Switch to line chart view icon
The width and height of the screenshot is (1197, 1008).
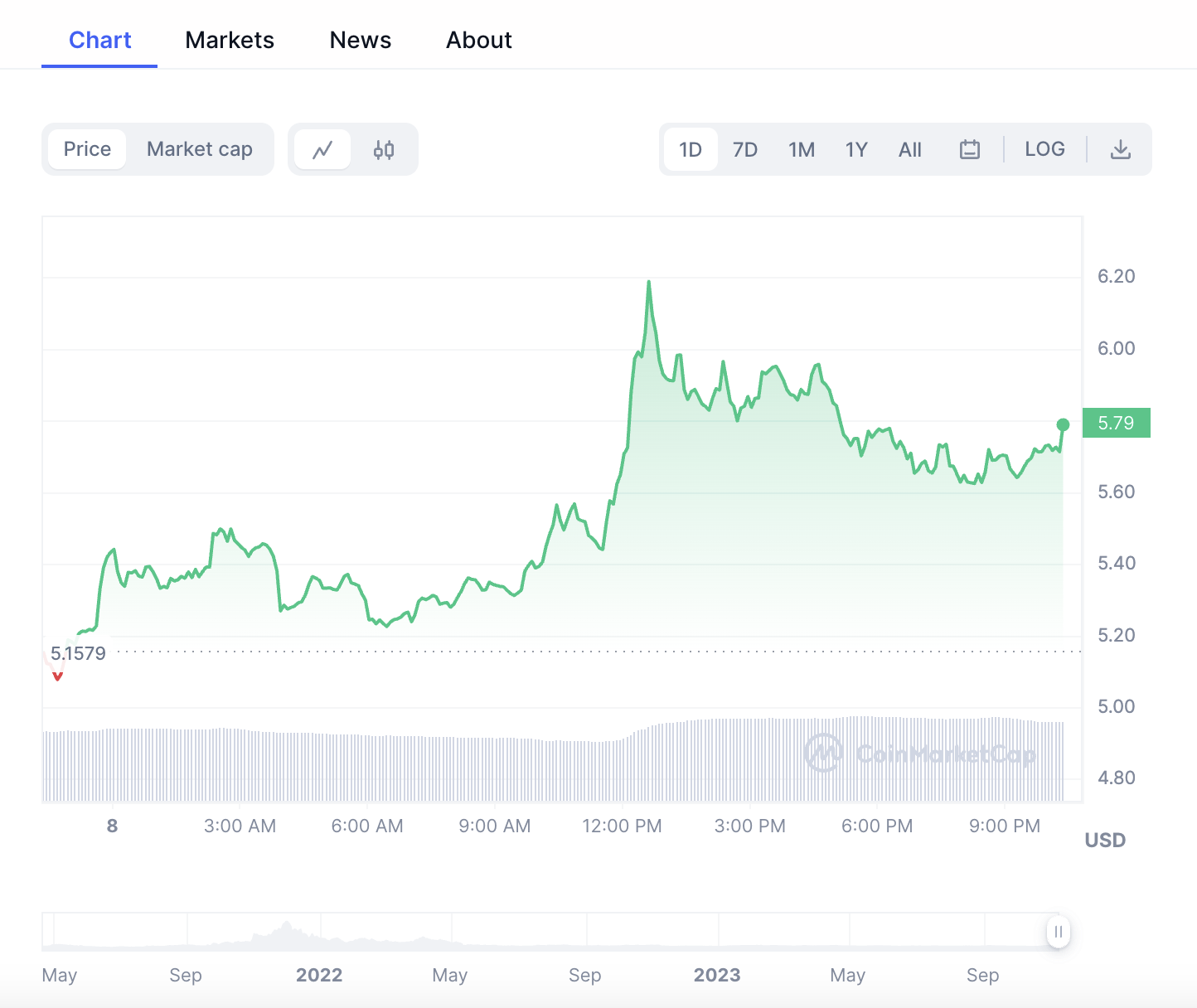[x=322, y=150]
